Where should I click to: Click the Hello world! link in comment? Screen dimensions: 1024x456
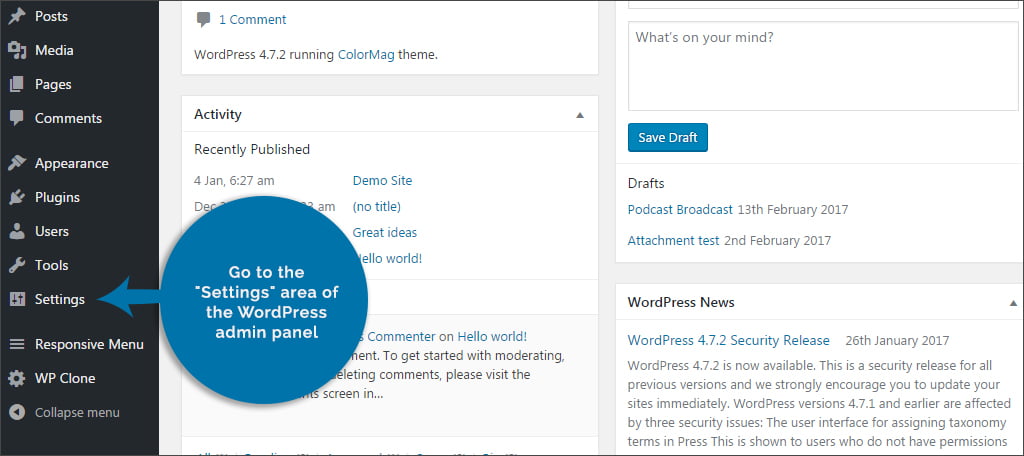point(492,336)
